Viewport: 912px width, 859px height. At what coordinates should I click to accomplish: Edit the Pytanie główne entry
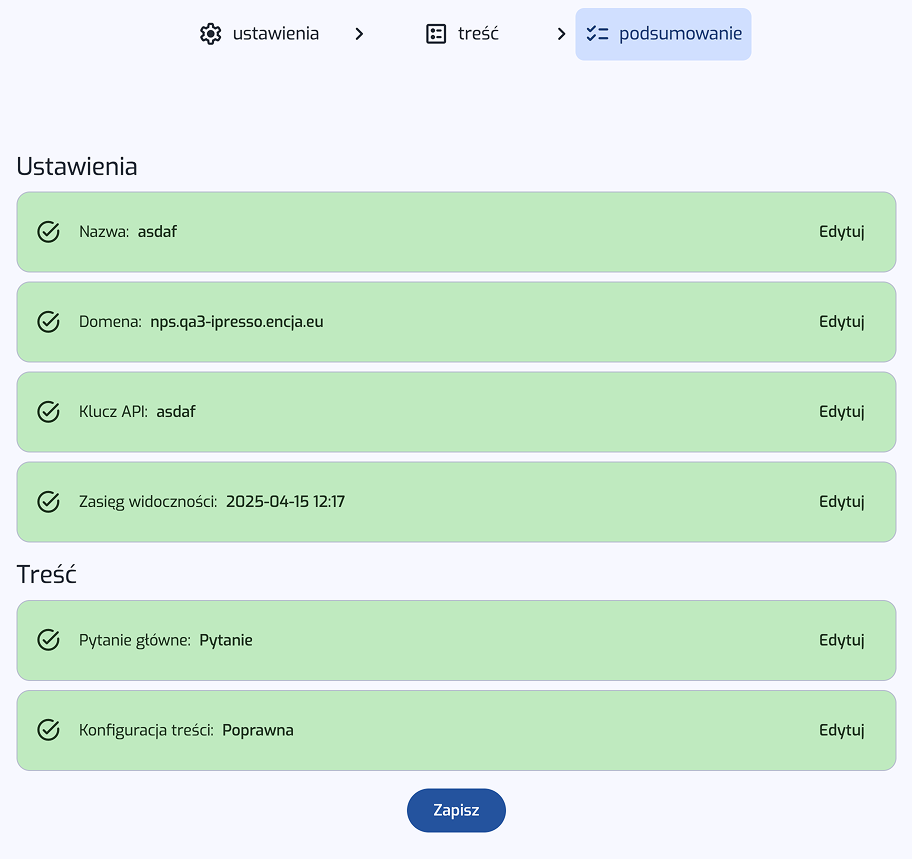click(x=842, y=640)
